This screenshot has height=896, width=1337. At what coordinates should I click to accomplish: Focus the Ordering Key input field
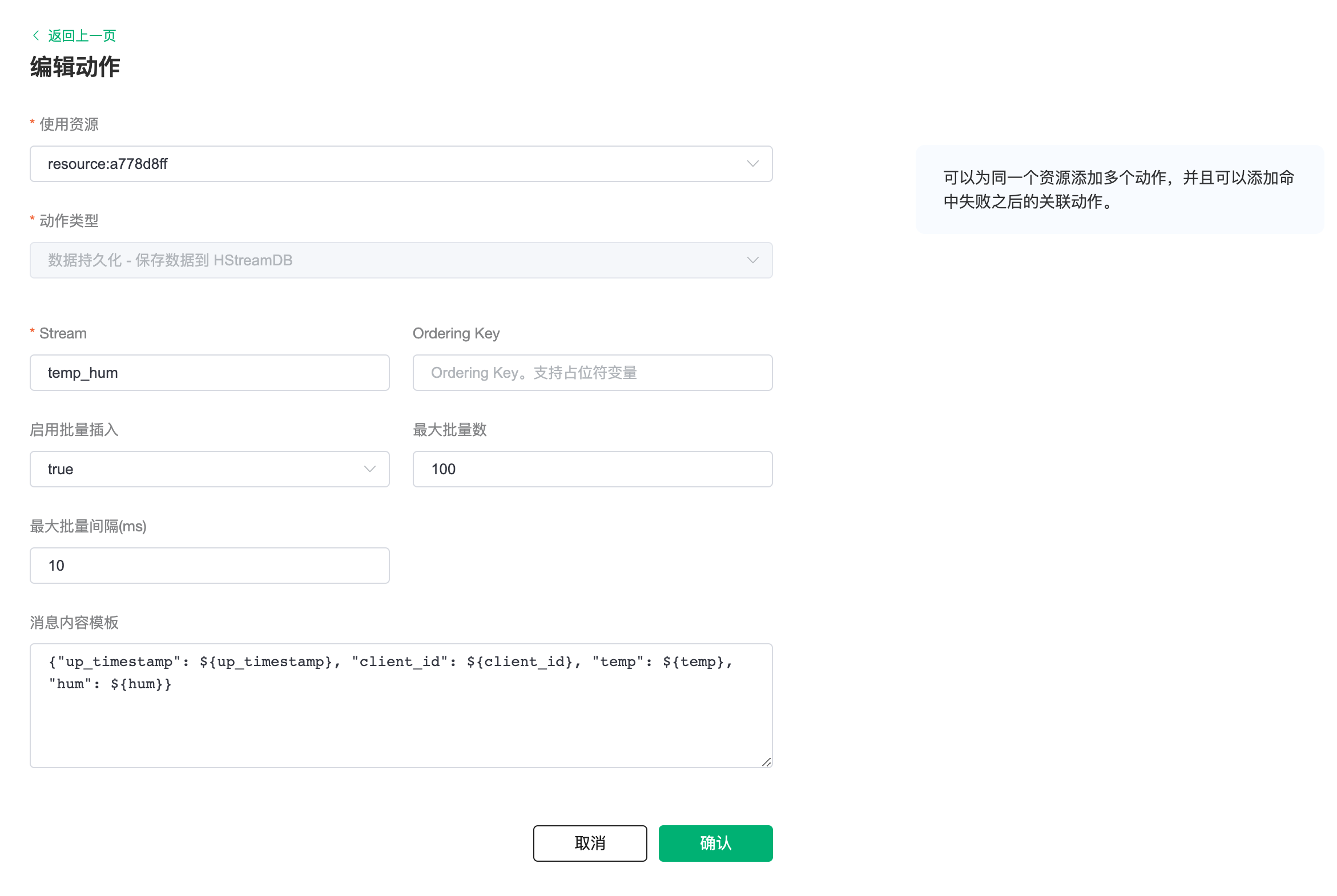592,373
